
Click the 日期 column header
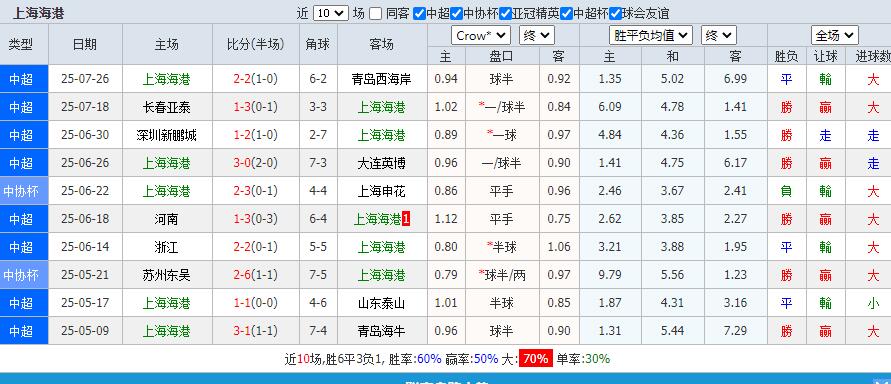click(85, 44)
